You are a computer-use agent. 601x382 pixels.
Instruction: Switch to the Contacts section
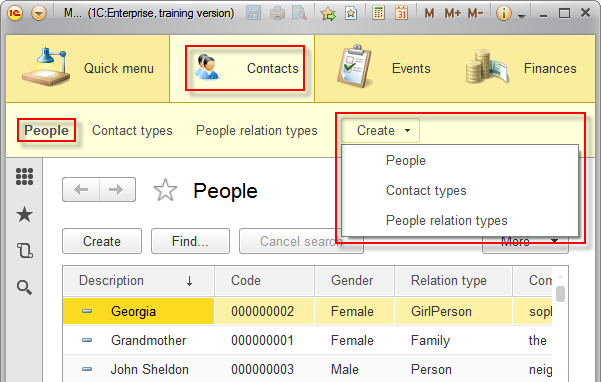242,69
